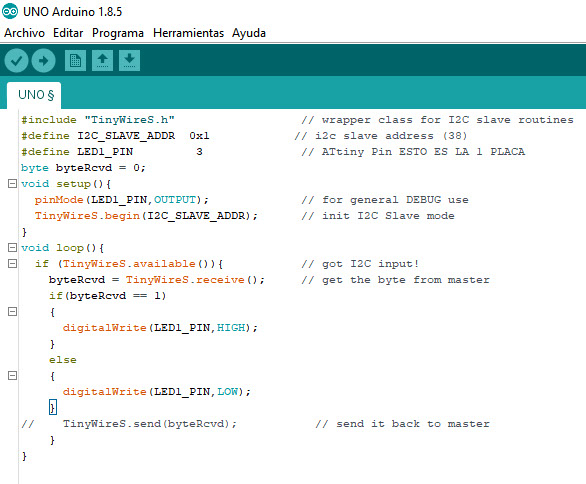The width and height of the screenshot is (586, 484).
Task: Open the Programa menu
Action: pos(118,33)
